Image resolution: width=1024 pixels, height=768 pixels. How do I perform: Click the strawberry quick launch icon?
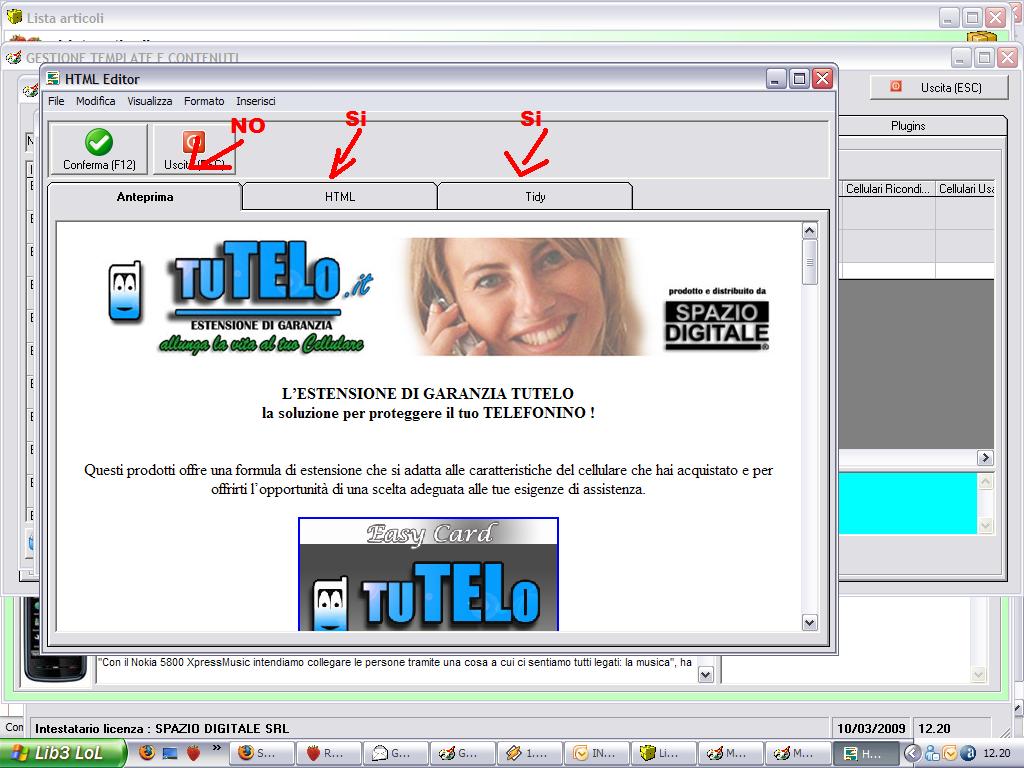[193, 752]
